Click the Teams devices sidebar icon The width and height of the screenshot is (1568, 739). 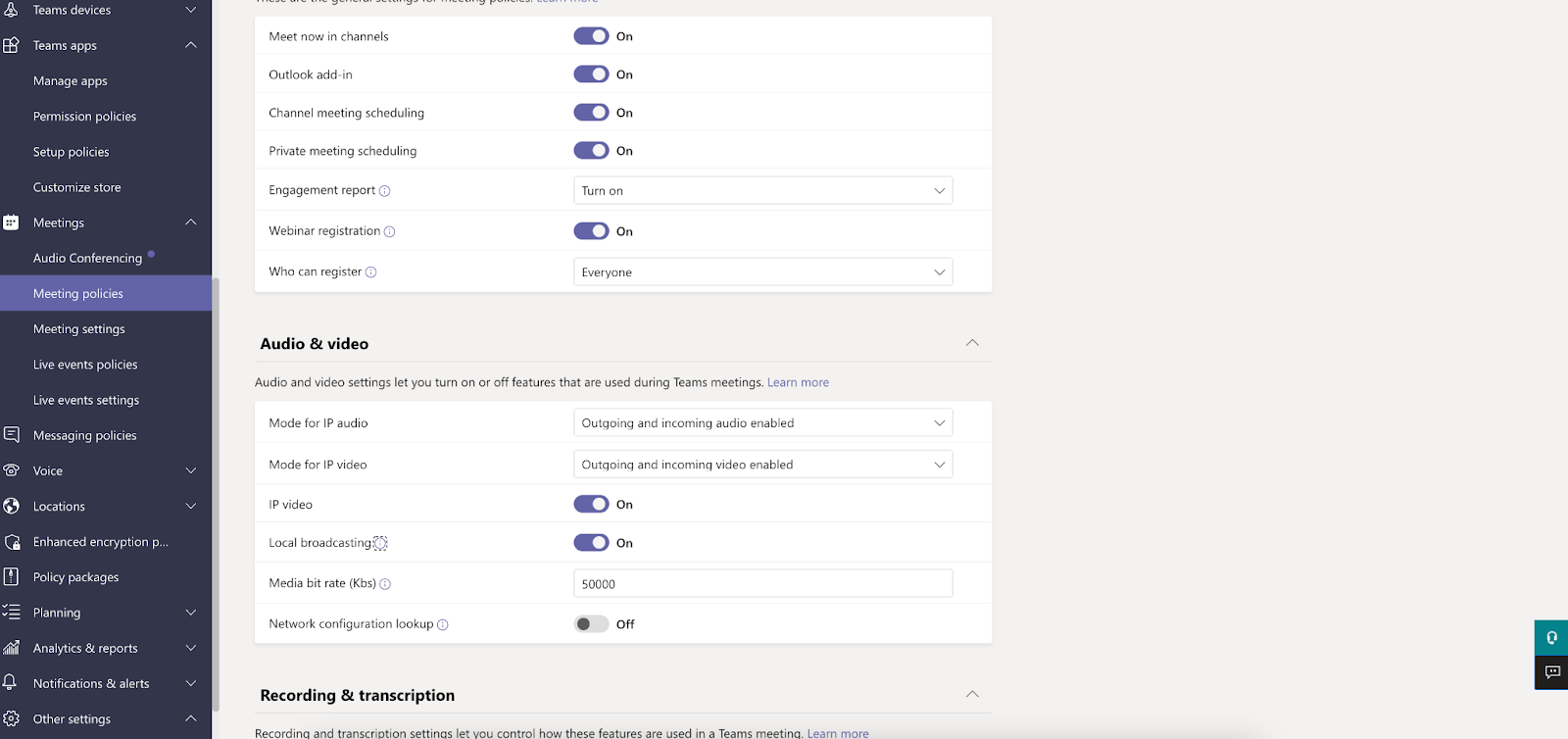coord(11,10)
